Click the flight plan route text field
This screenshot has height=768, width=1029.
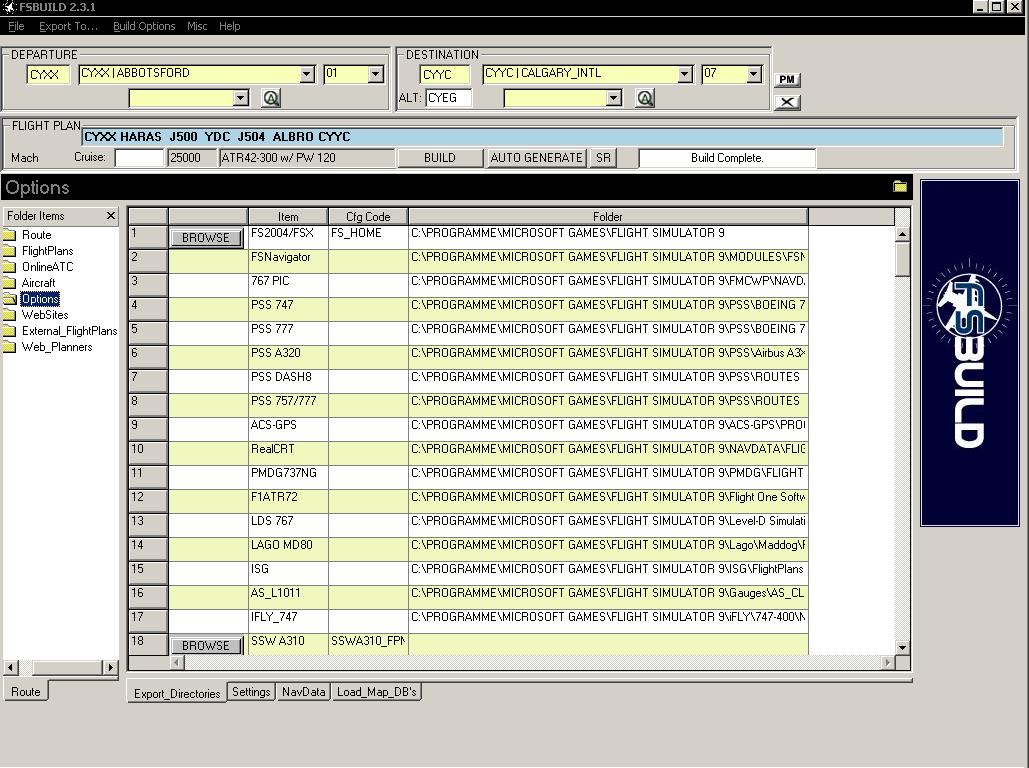coord(543,137)
